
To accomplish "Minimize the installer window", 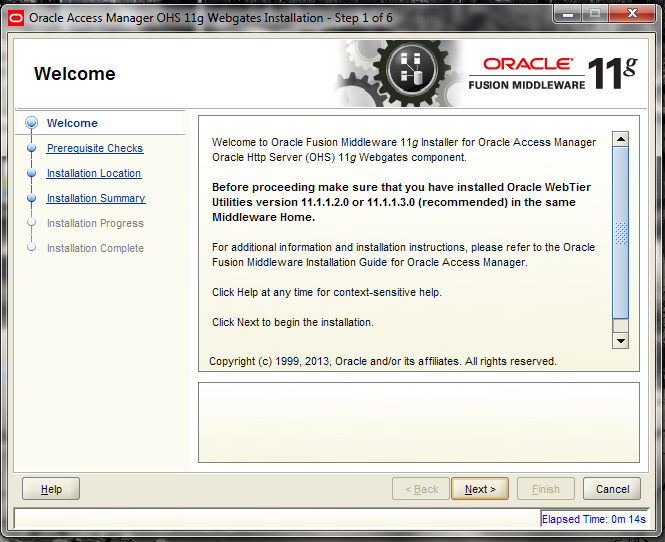I will (x=568, y=14).
